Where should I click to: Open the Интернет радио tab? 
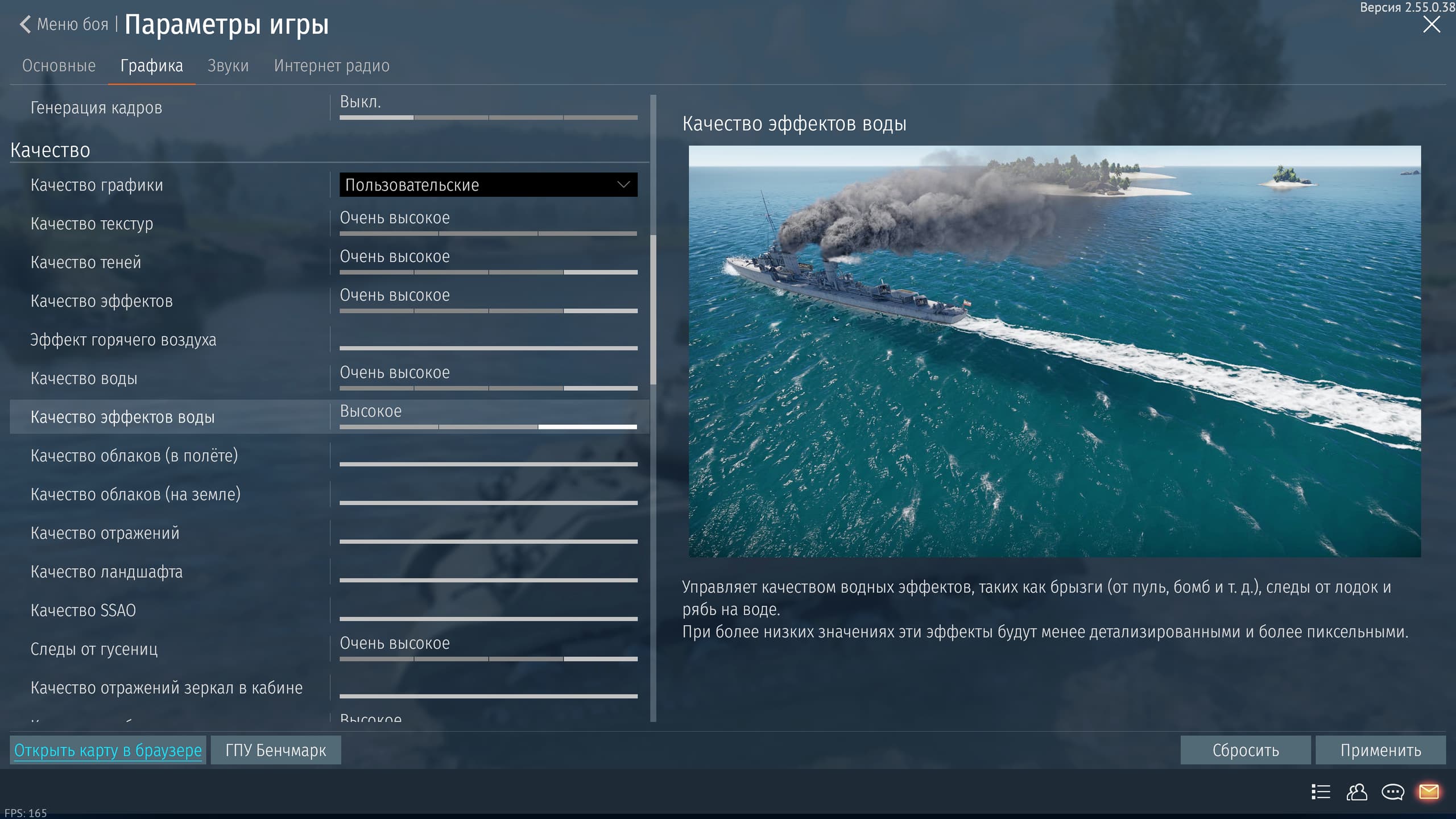pos(332,66)
